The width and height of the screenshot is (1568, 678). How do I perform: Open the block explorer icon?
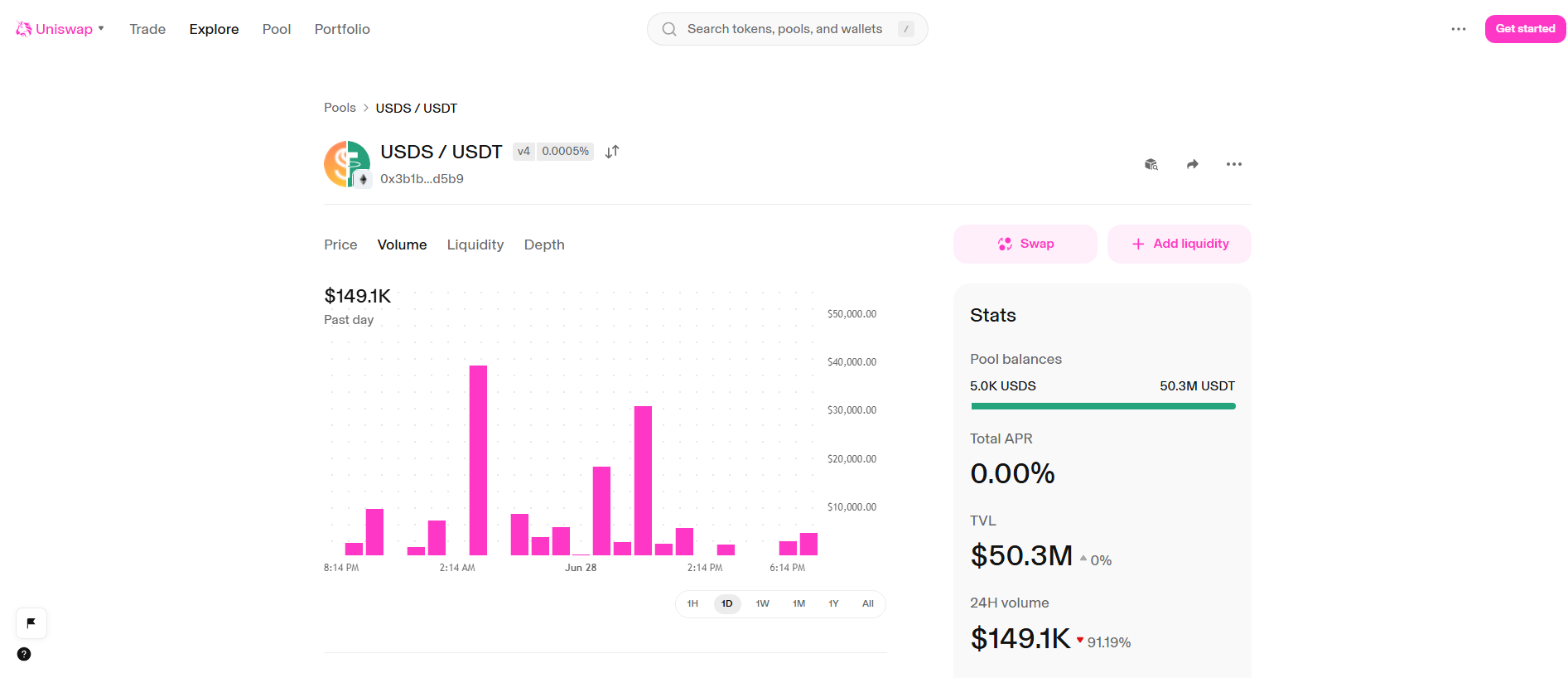[1151, 164]
